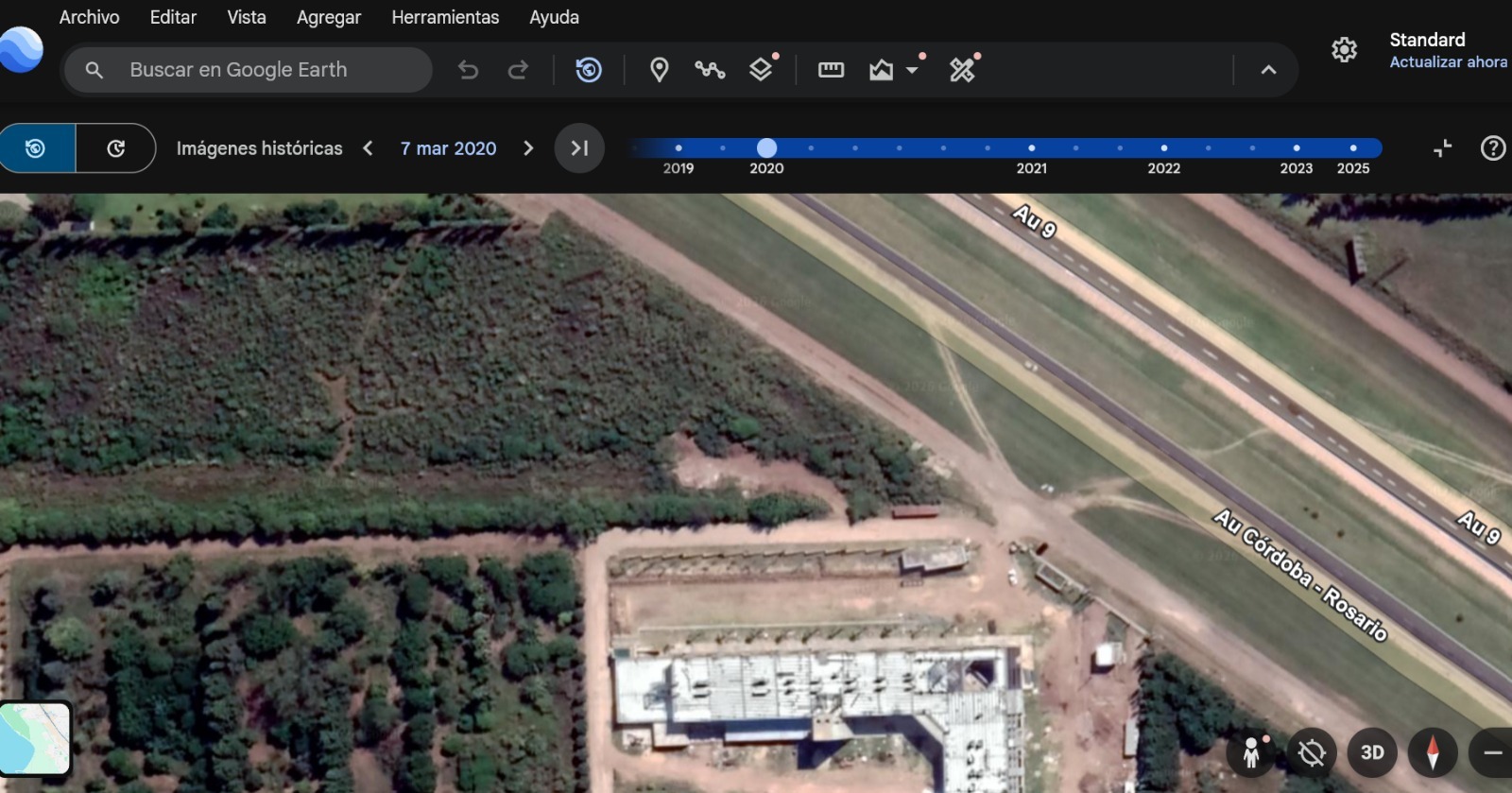Click the Imágenes históricas label
1512x793 pixels.
click(259, 148)
